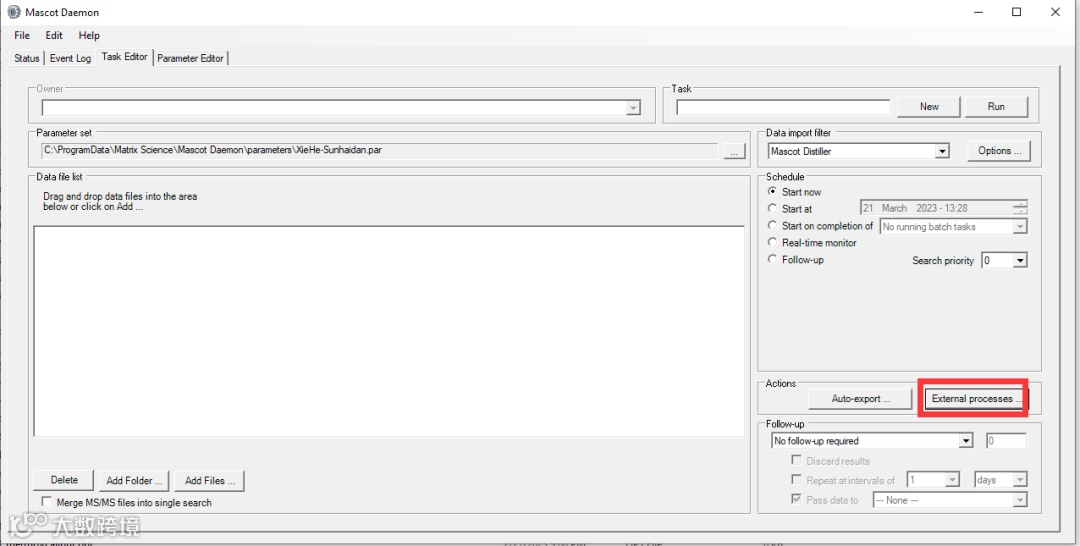
Task: Close the Mascot Daemon window
Action: click(x=1055, y=12)
